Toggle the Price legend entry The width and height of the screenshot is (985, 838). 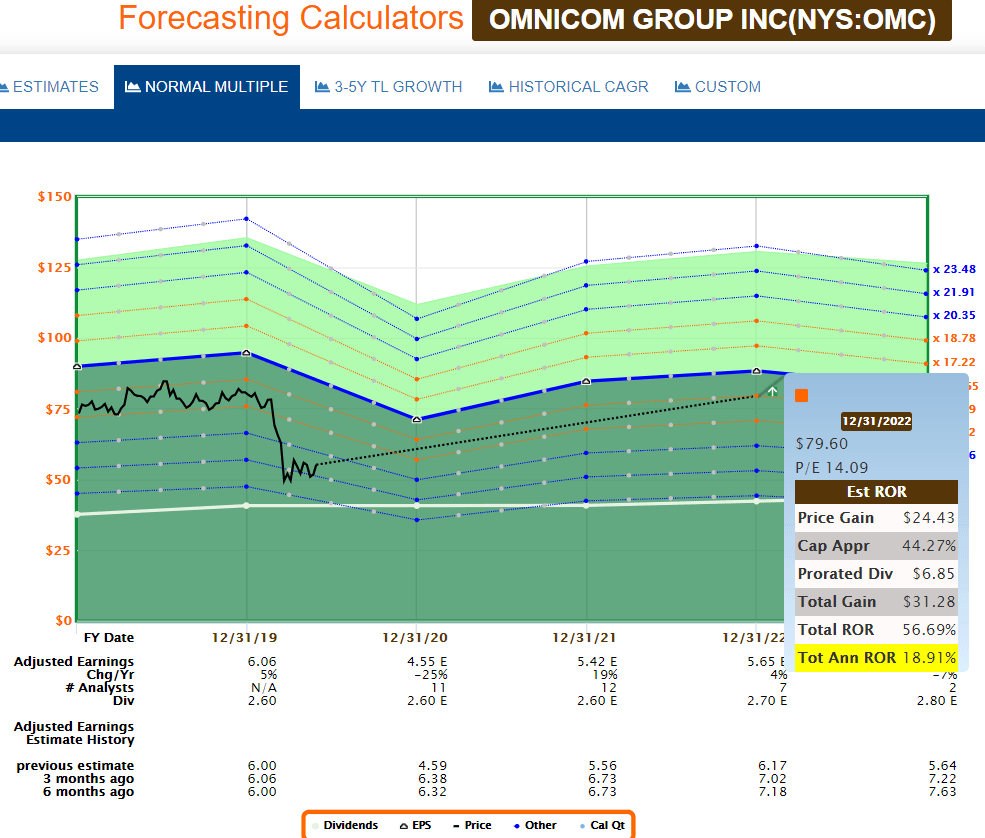tap(472, 825)
